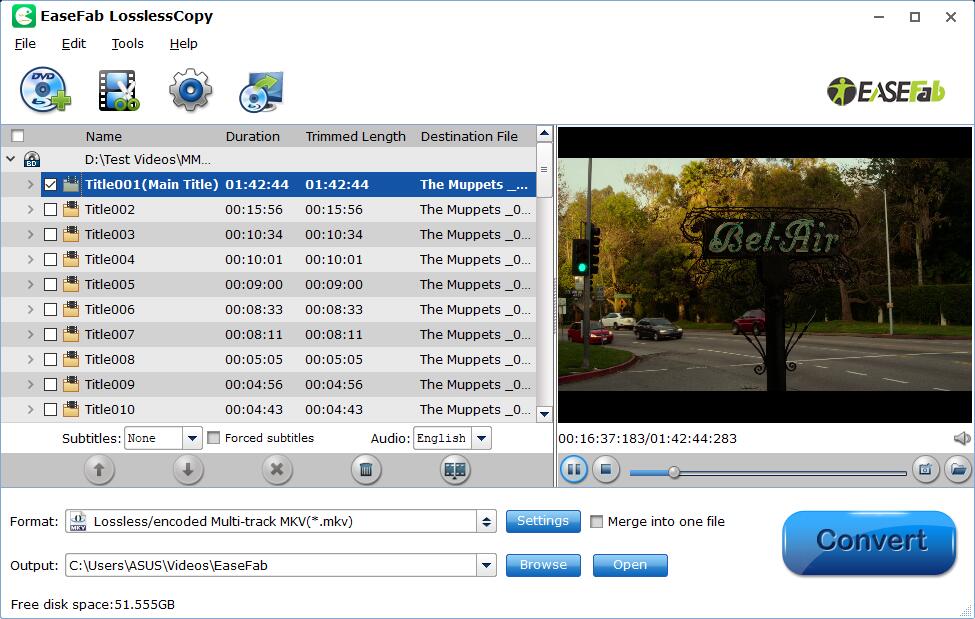Open the snapshot folder icon

coord(958,469)
